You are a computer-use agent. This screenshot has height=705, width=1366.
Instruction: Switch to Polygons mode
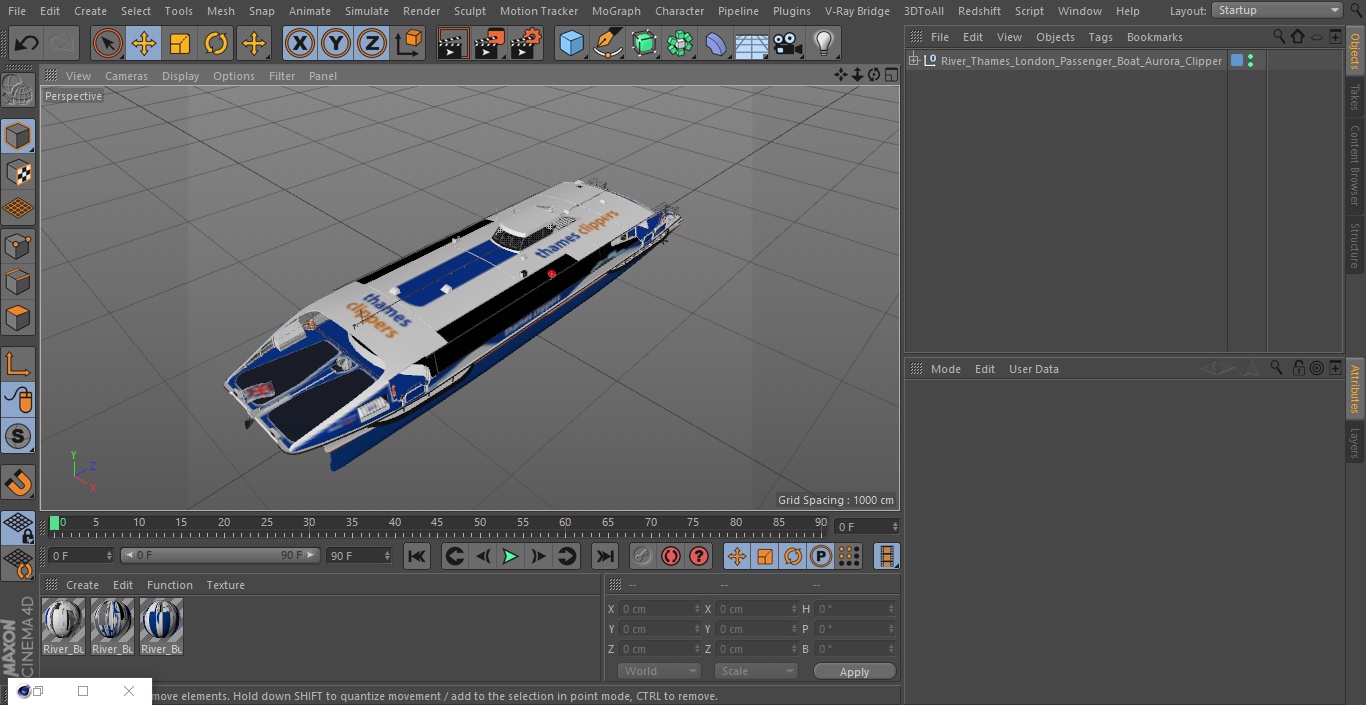tap(18, 318)
